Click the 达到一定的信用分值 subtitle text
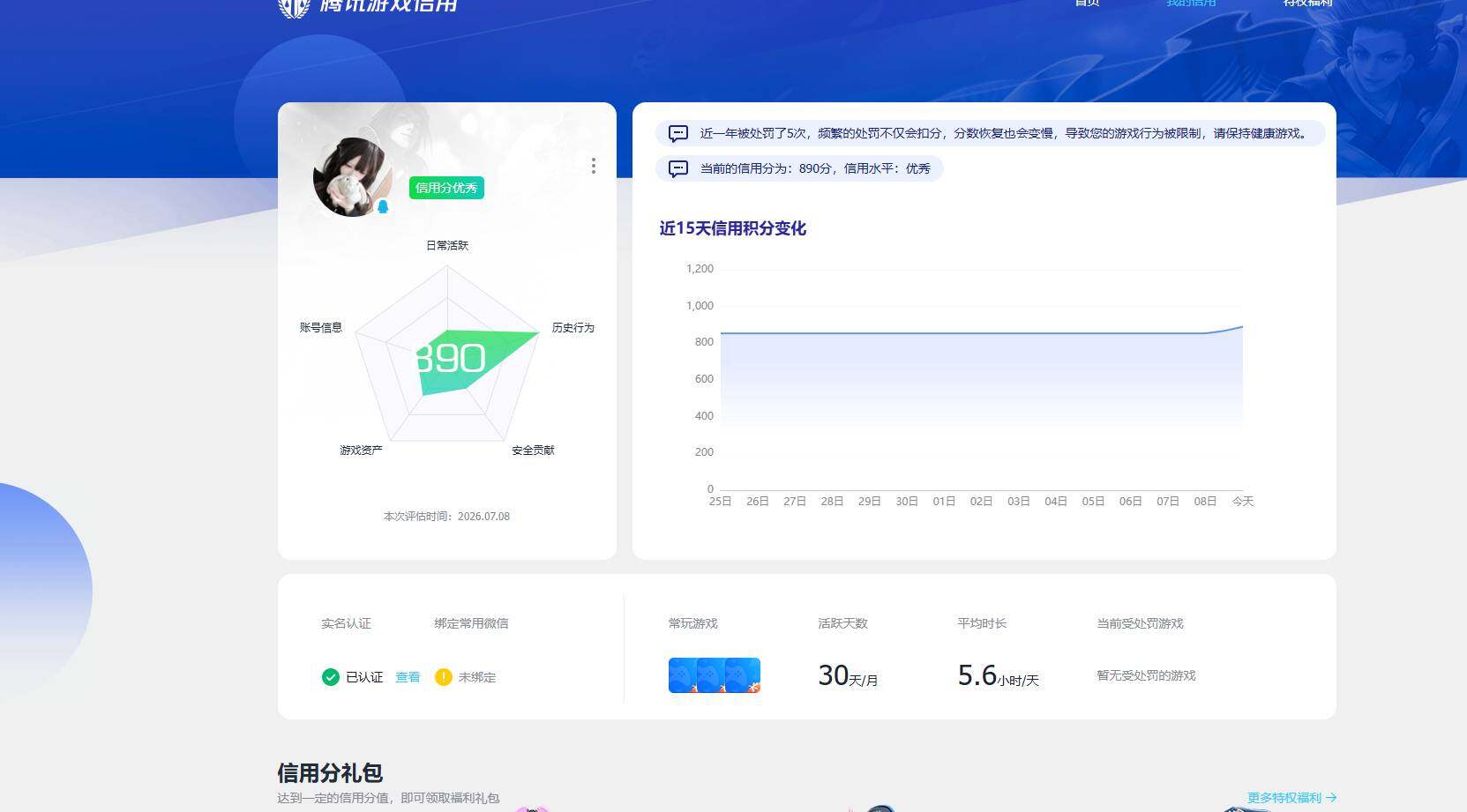Screen dimensions: 1467x812 point(388,798)
